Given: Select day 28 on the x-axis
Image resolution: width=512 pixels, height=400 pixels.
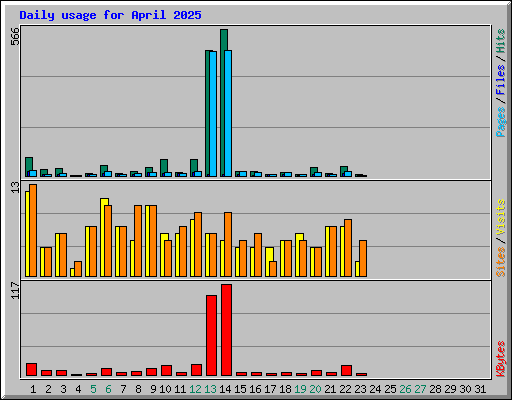Looking at the screenshot, I should (x=435, y=389).
